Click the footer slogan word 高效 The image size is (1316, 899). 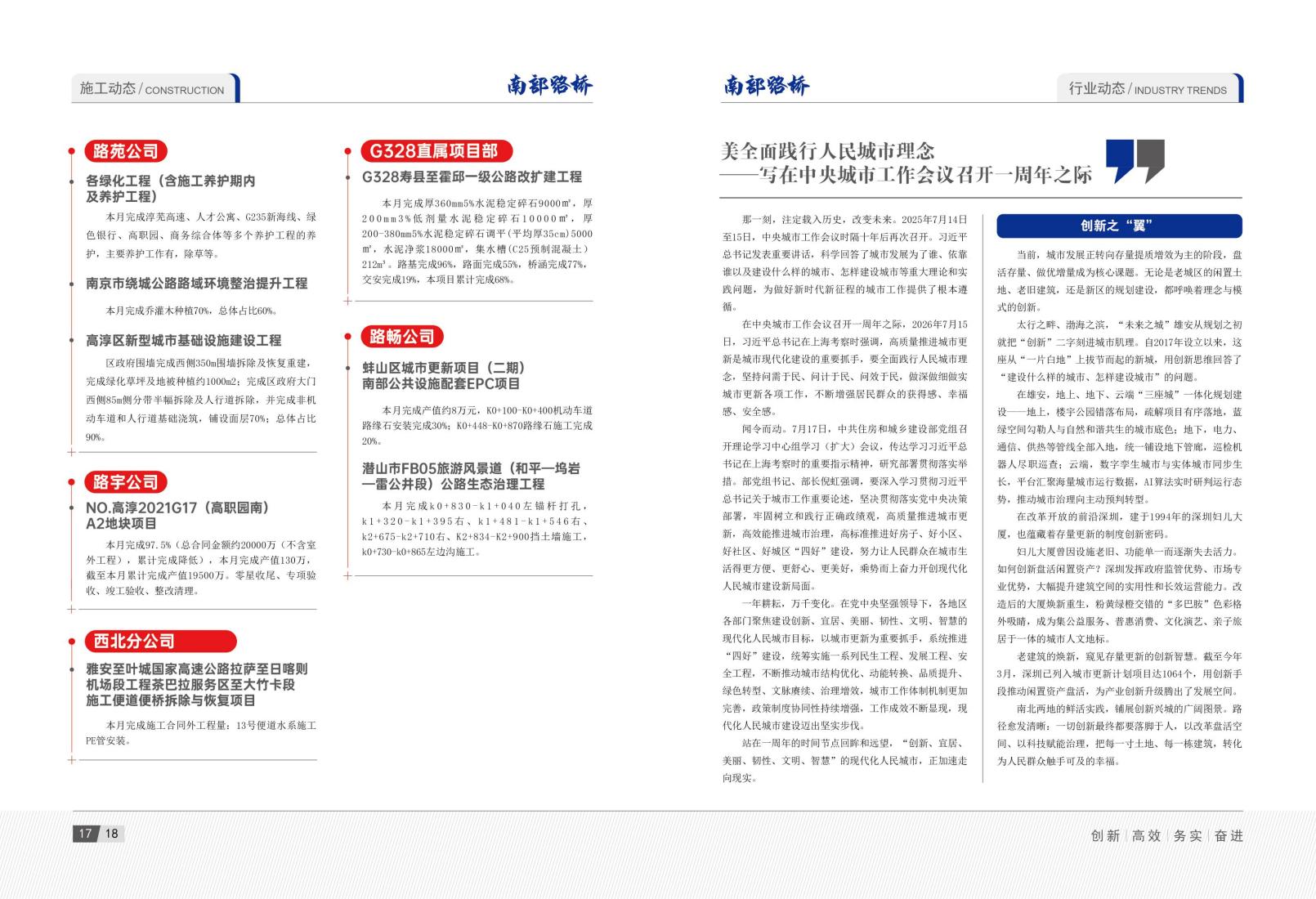[1146, 835]
